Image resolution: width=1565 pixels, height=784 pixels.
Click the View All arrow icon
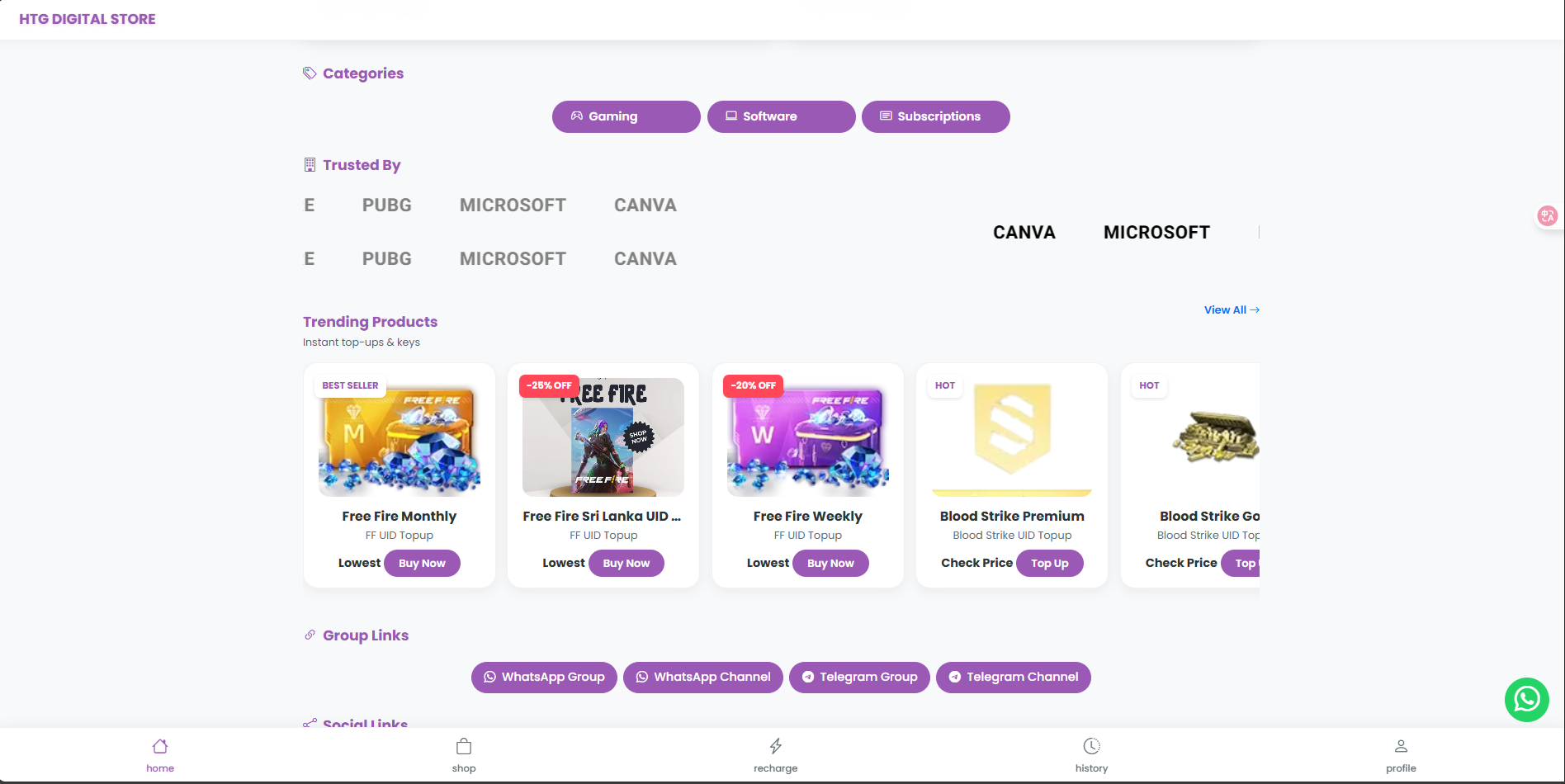tap(1255, 310)
